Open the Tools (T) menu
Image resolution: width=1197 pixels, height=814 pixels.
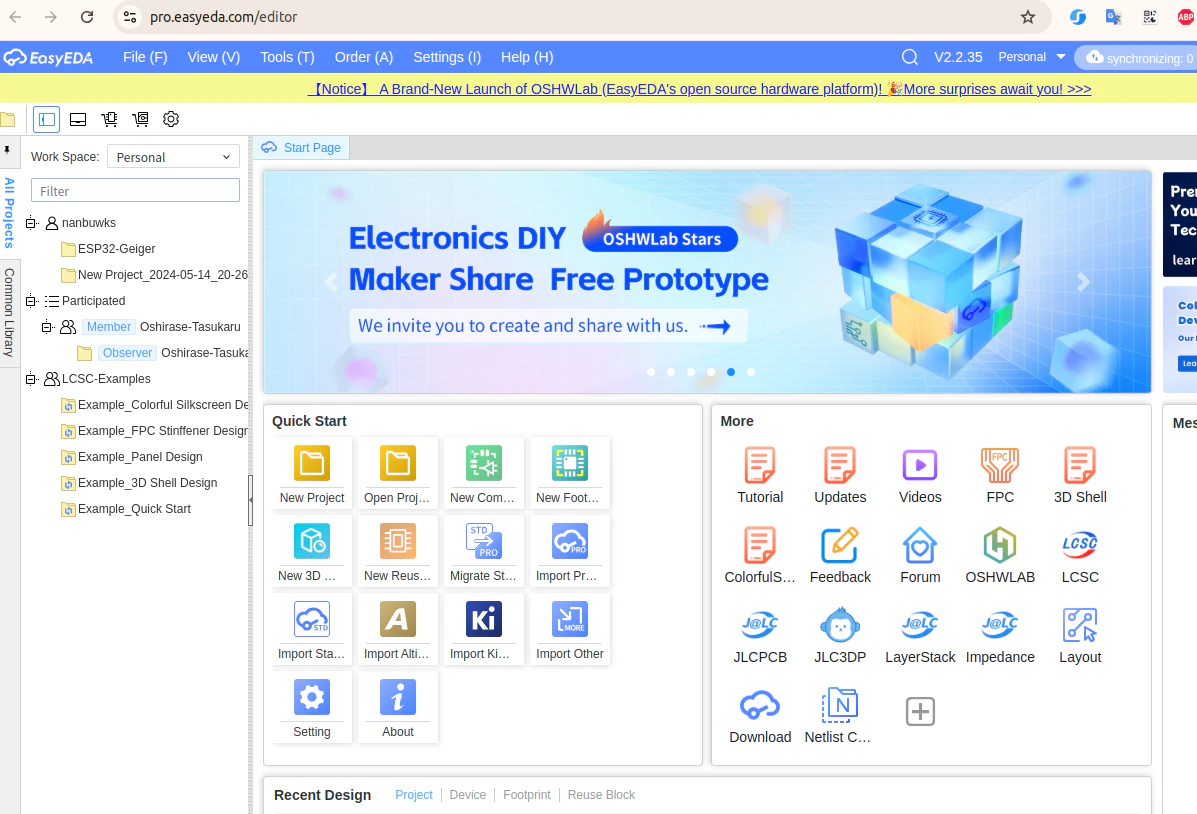point(287,57)
